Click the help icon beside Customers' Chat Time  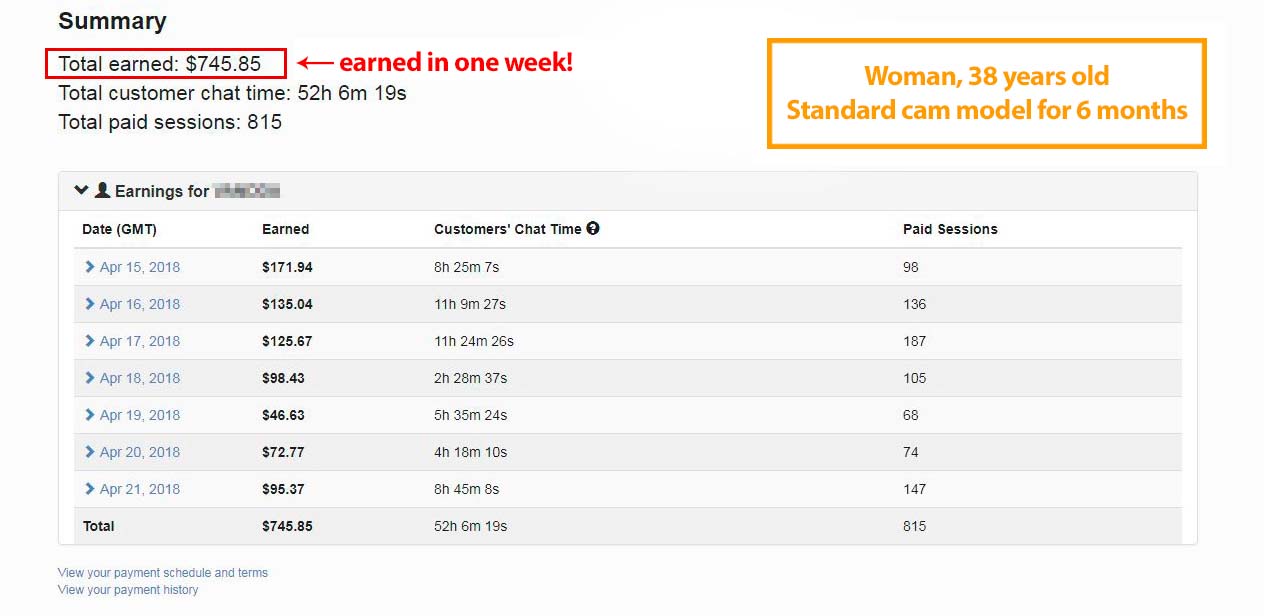point(593,228)
